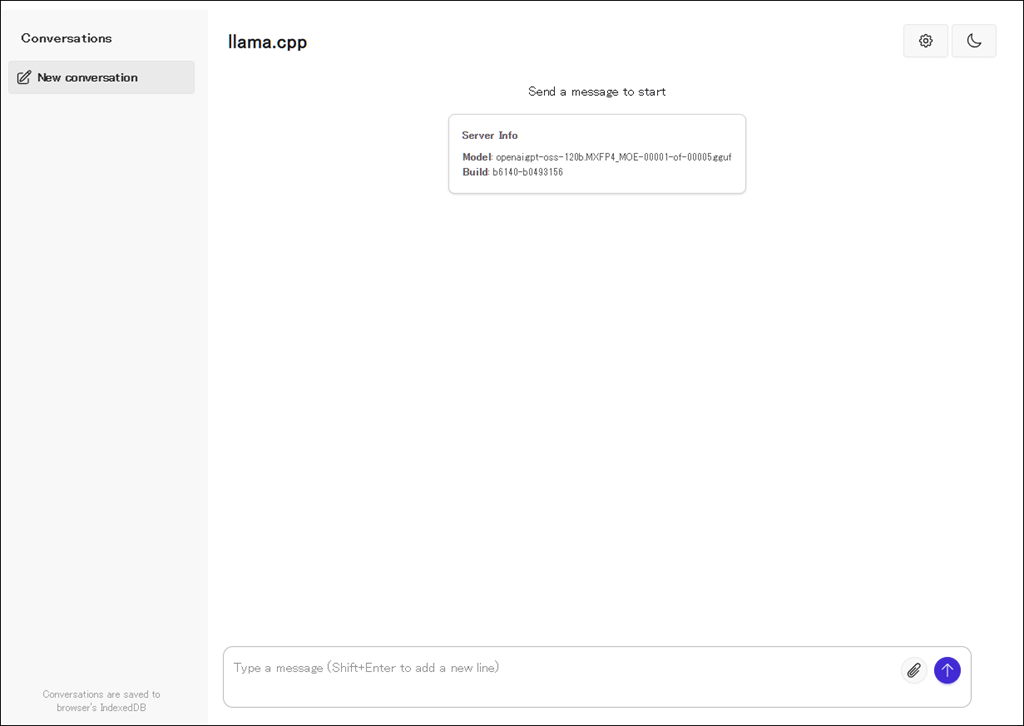This screenshot has height=726, width=1024.
Task: Click the build number b6140-b0493156
Action: pyautogui.click(x=527, y=172)
